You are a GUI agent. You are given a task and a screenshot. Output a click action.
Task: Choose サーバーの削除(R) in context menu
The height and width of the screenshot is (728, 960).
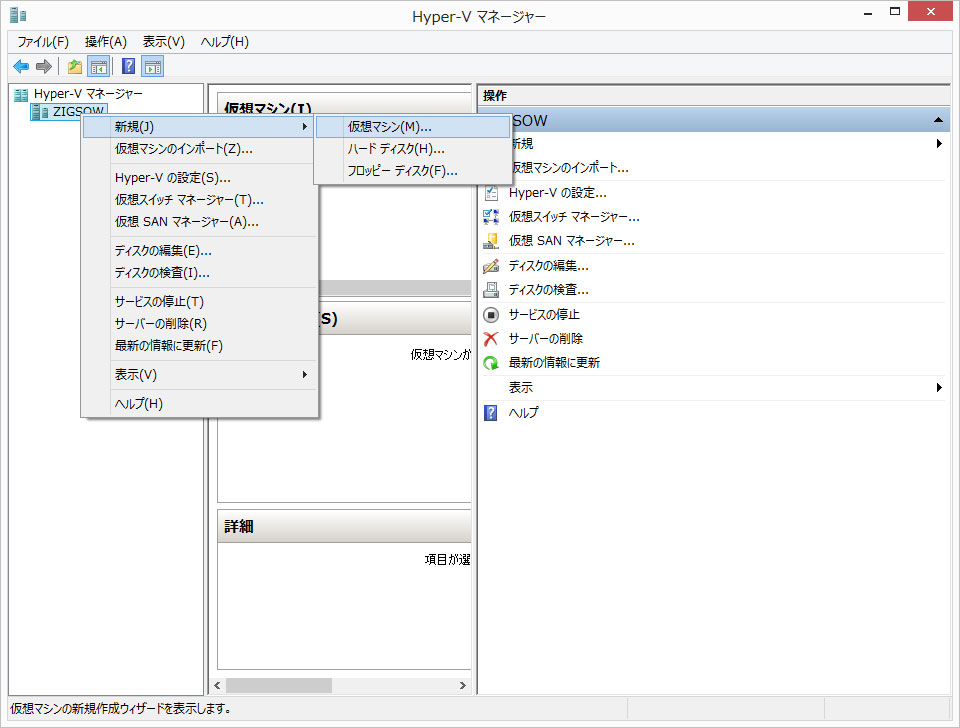pos(200,323)
